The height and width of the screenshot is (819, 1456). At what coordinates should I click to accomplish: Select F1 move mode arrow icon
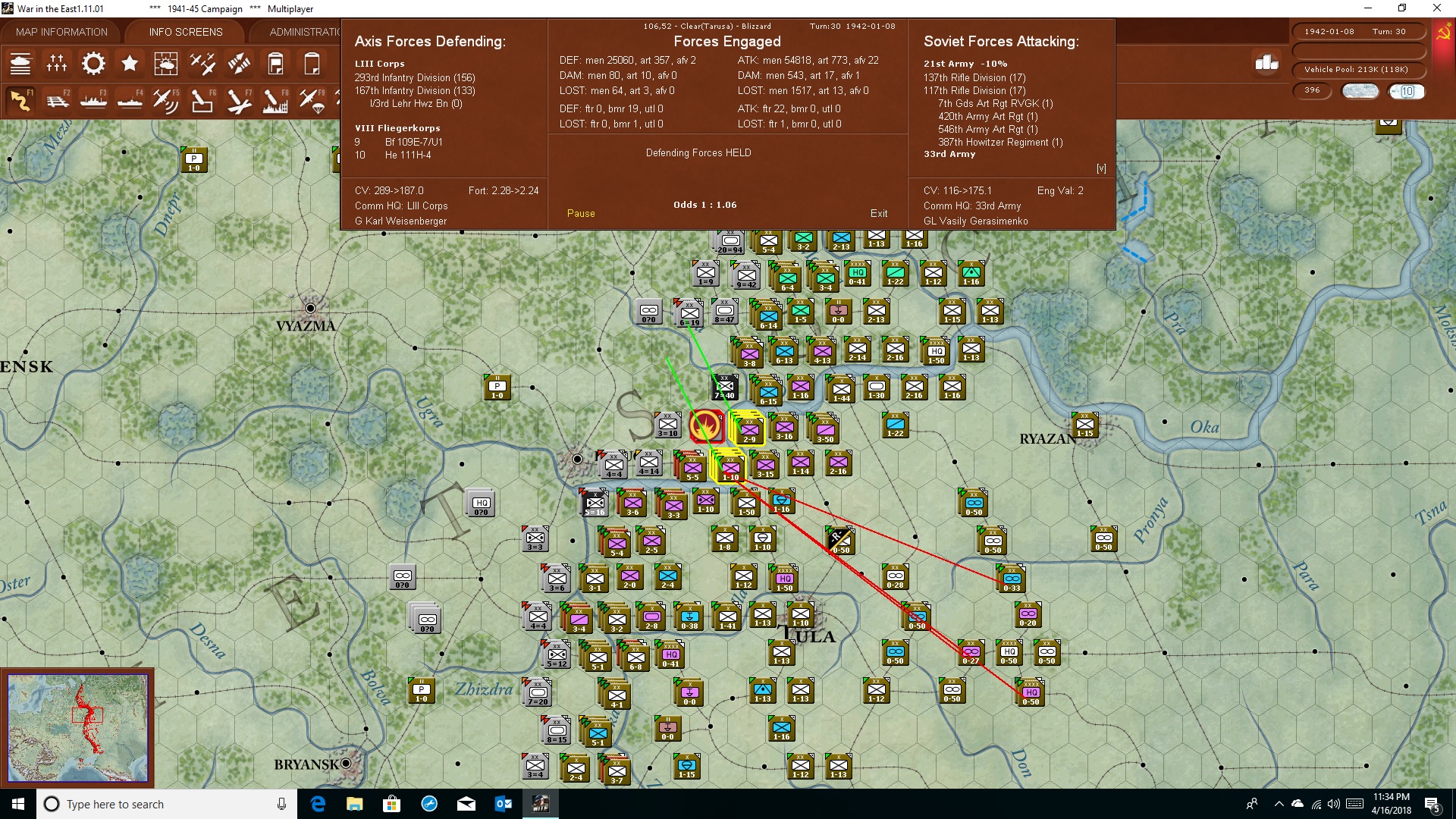pyautogui.click(x=20, y=100)
